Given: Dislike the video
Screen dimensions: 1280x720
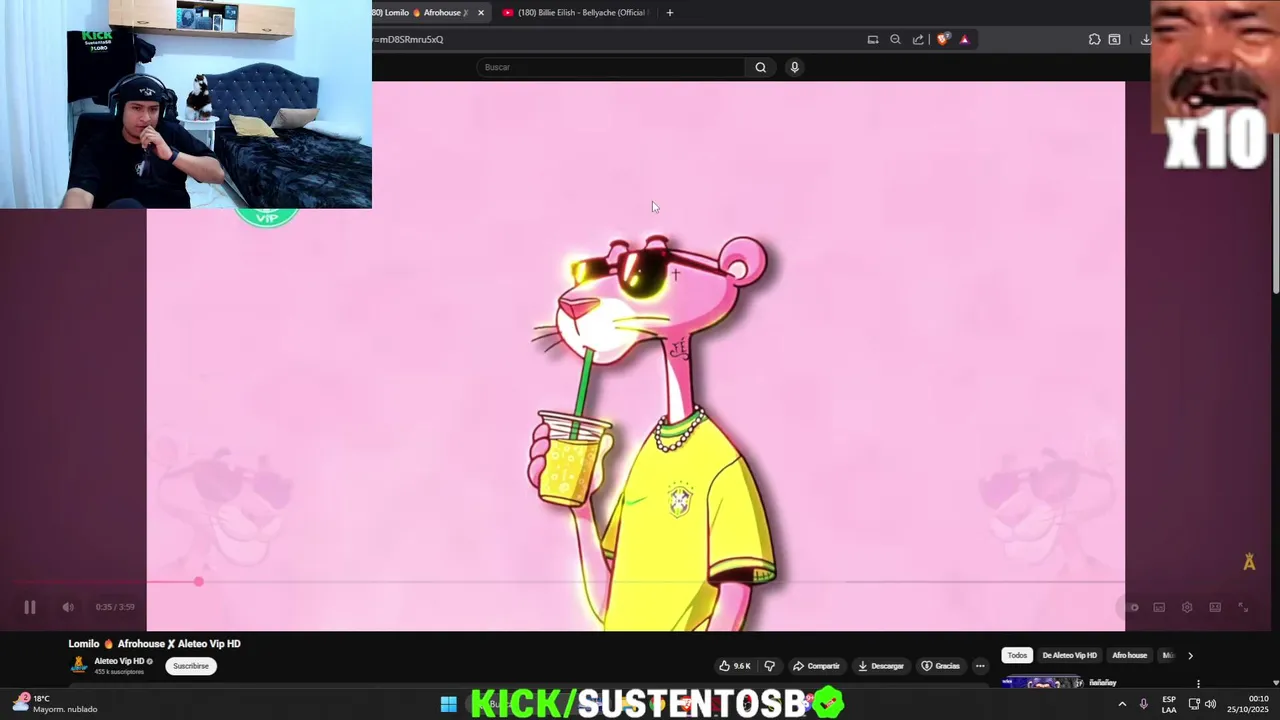Looking at the screenshot, I should click(x=770, y=666).
